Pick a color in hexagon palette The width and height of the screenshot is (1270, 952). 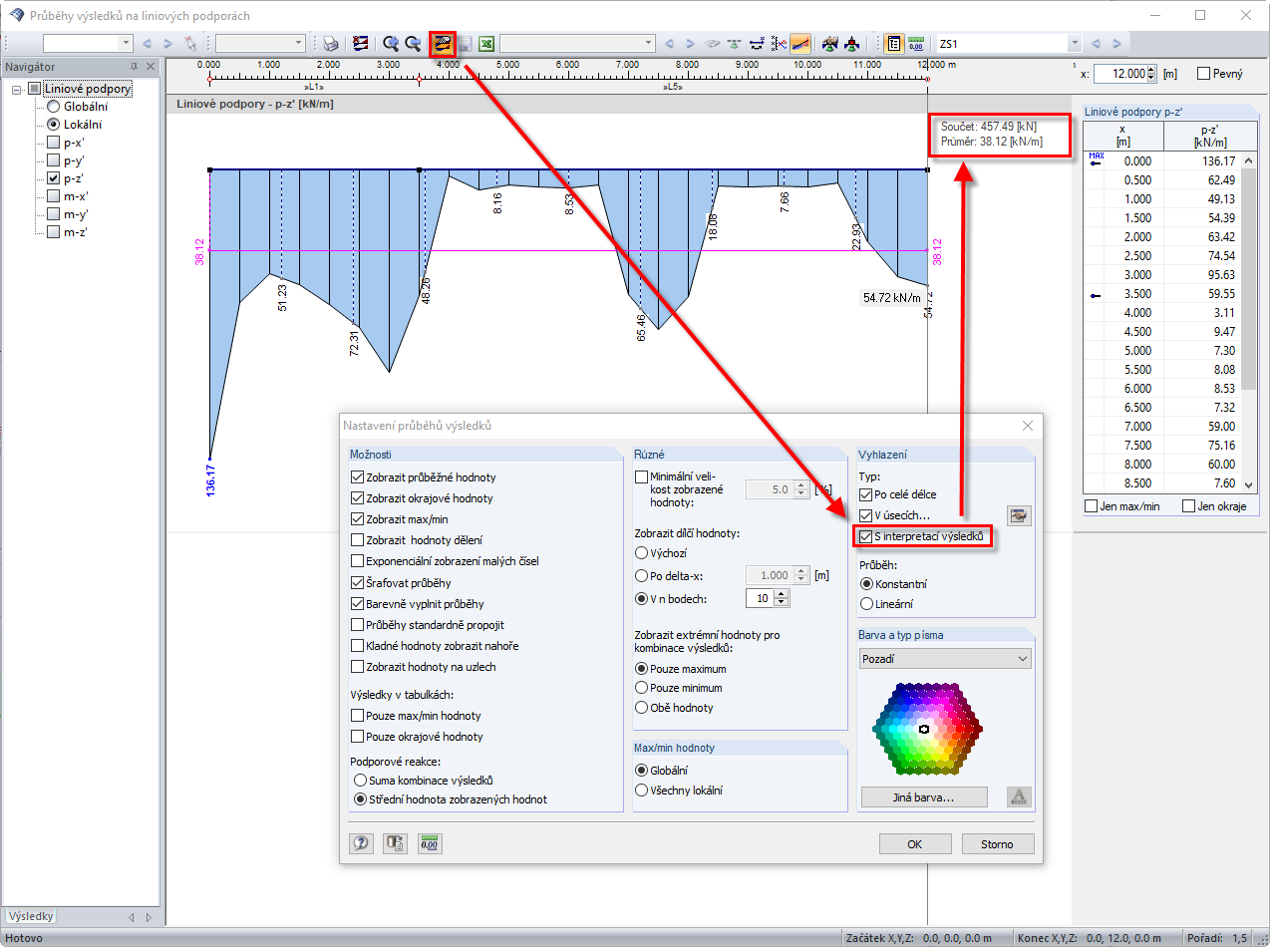click(x=927, y=729)
